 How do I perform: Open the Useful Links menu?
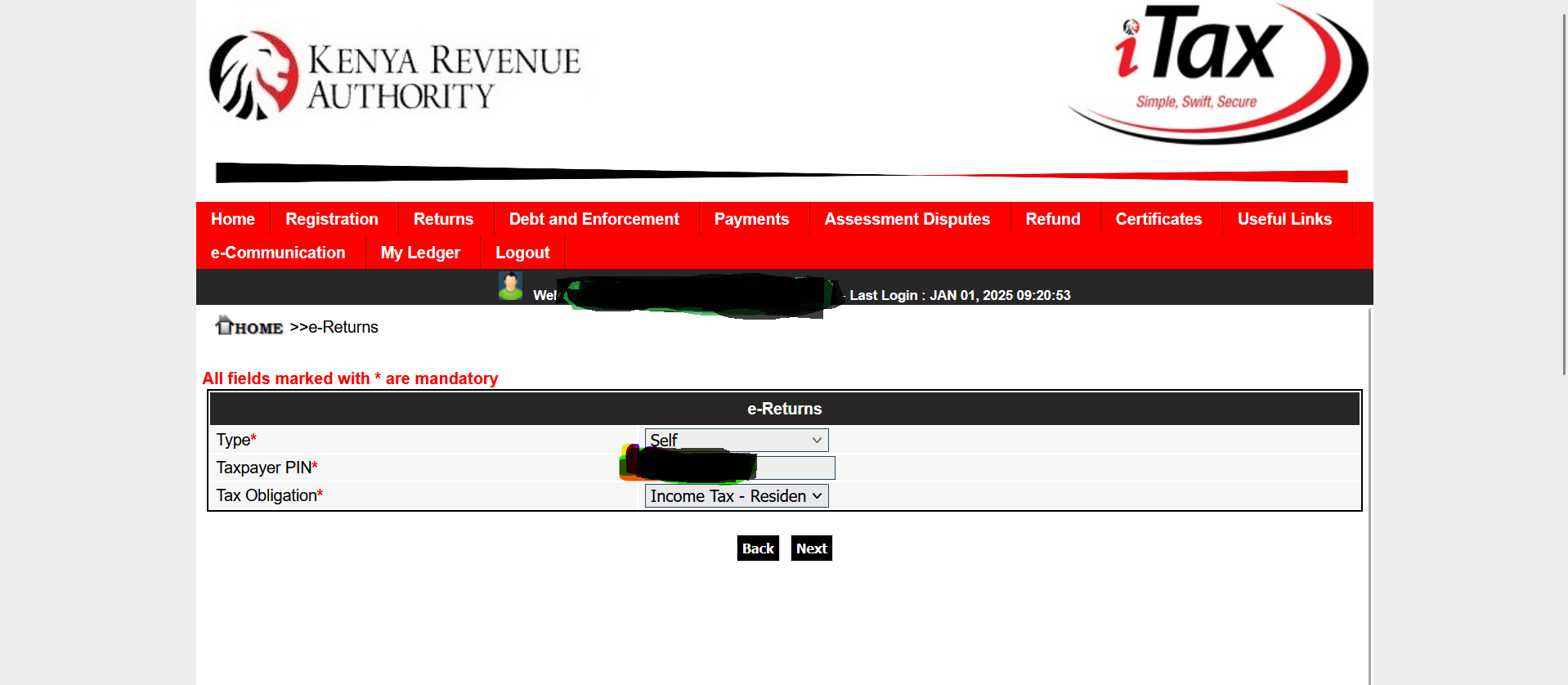(1285, 219)
